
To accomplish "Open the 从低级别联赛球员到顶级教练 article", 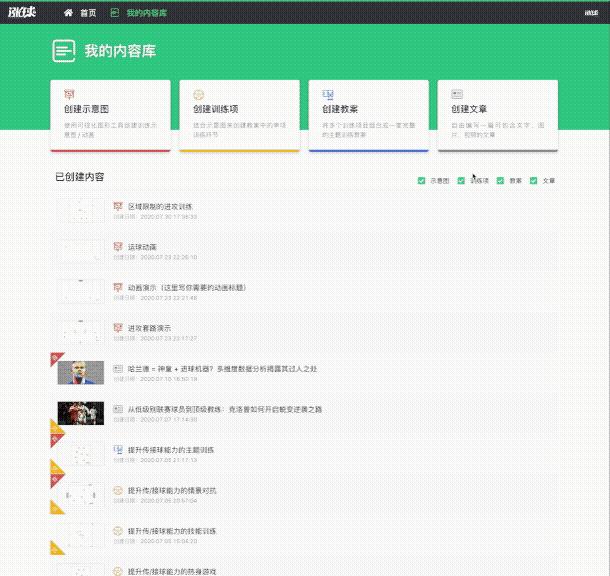I will [225, 410].
